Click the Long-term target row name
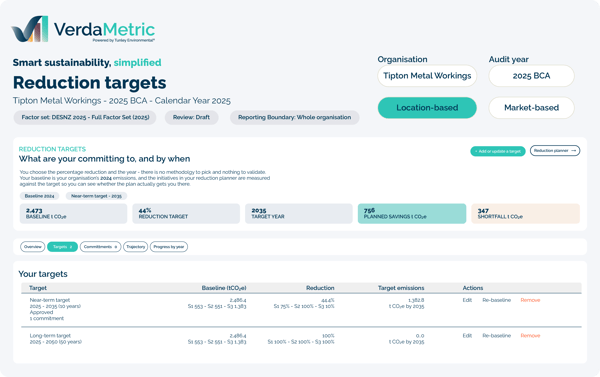This screenshot has width=600, height=377. tap(50, 336)
